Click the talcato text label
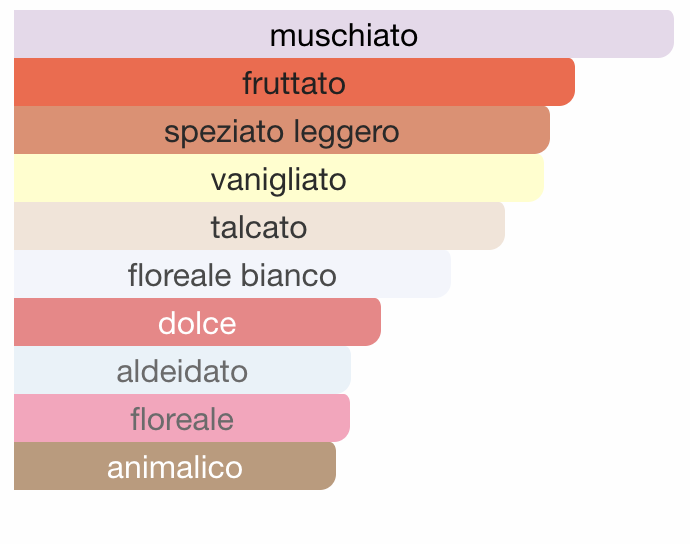The height and width of the screenshot is (544, 690). coord(259,227)
